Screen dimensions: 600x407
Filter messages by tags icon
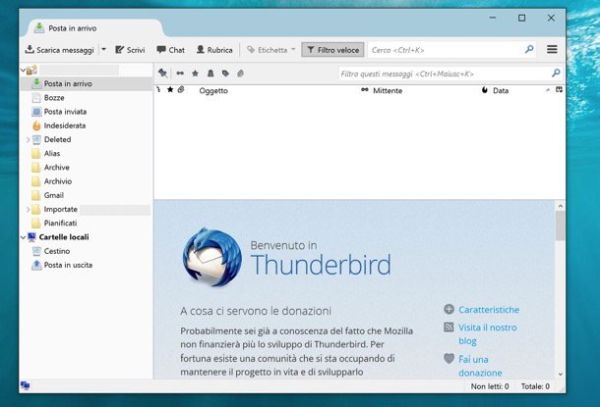click(226, 73)
